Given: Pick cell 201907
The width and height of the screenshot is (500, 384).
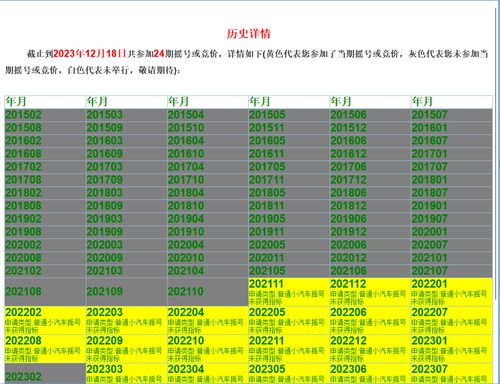Looking at the screenshot, I should (452, 219).
